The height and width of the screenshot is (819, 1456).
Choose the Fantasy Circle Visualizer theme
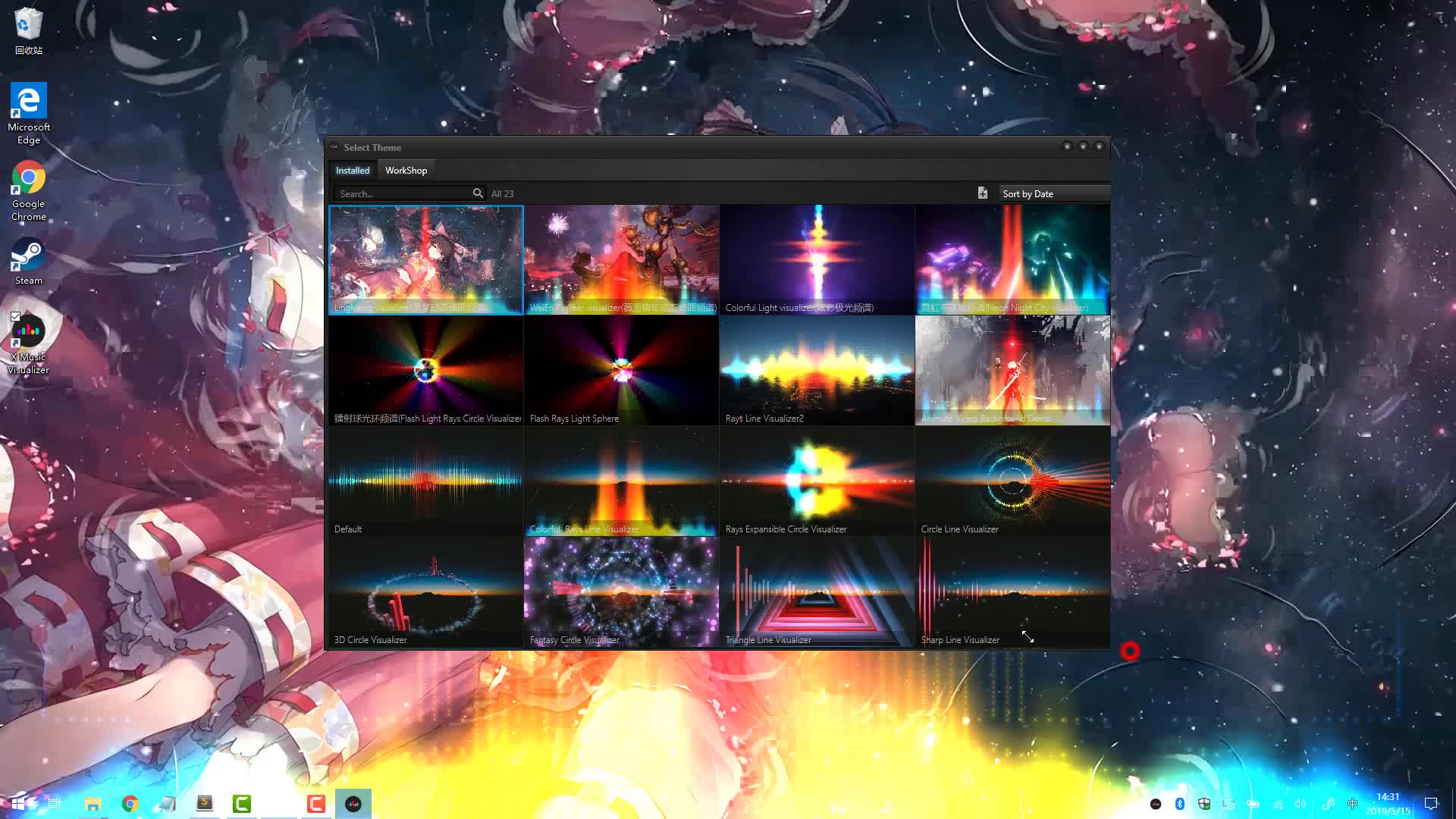621,591
